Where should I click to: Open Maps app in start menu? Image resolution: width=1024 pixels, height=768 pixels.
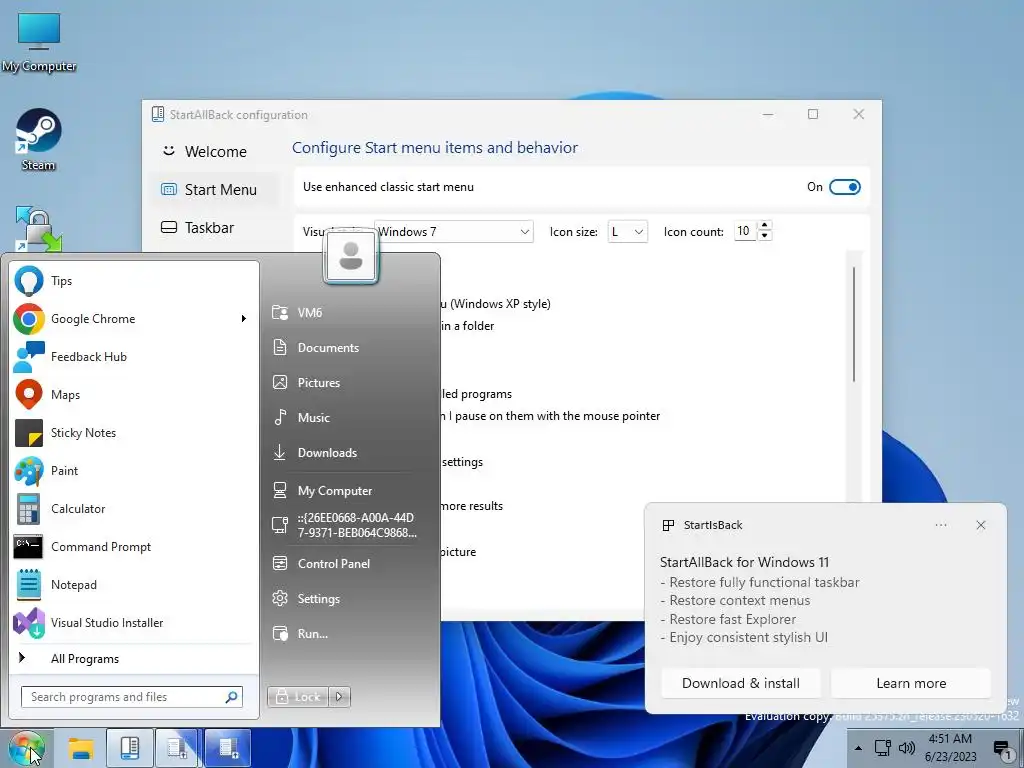[133, 394]
